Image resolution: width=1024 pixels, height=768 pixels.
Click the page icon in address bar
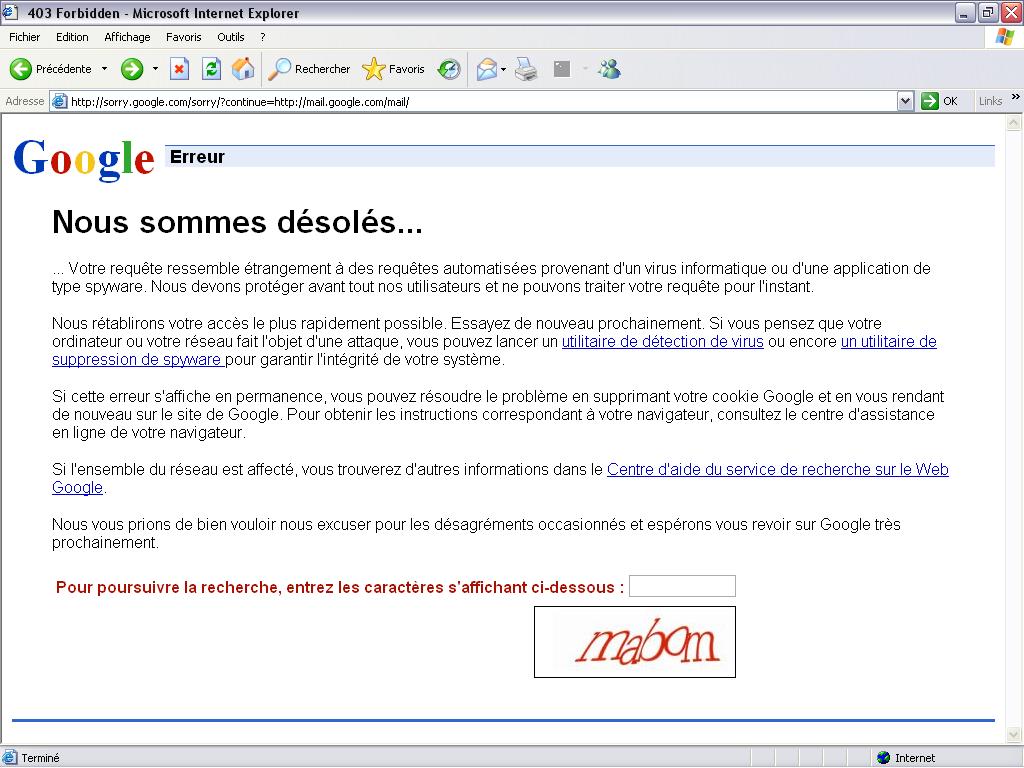[59, 101]
